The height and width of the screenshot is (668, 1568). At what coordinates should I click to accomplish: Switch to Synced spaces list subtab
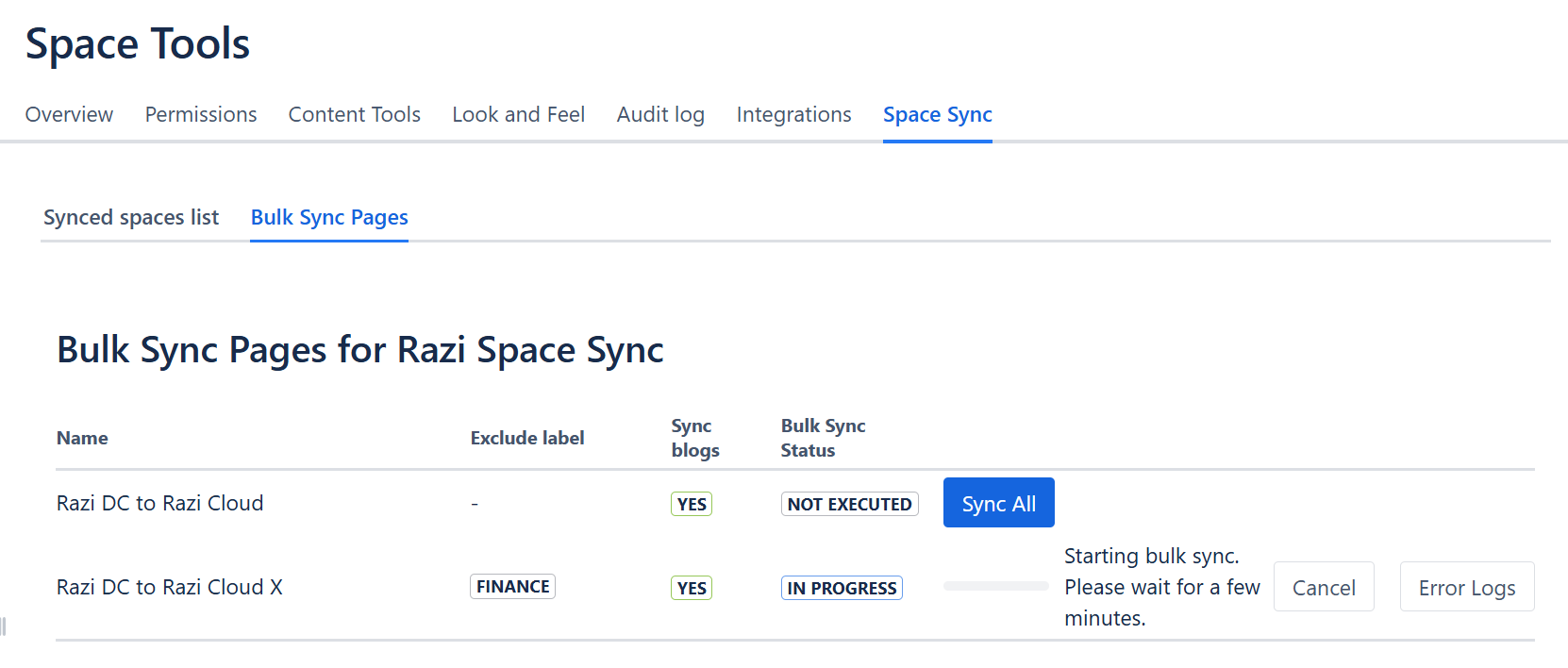131,217
